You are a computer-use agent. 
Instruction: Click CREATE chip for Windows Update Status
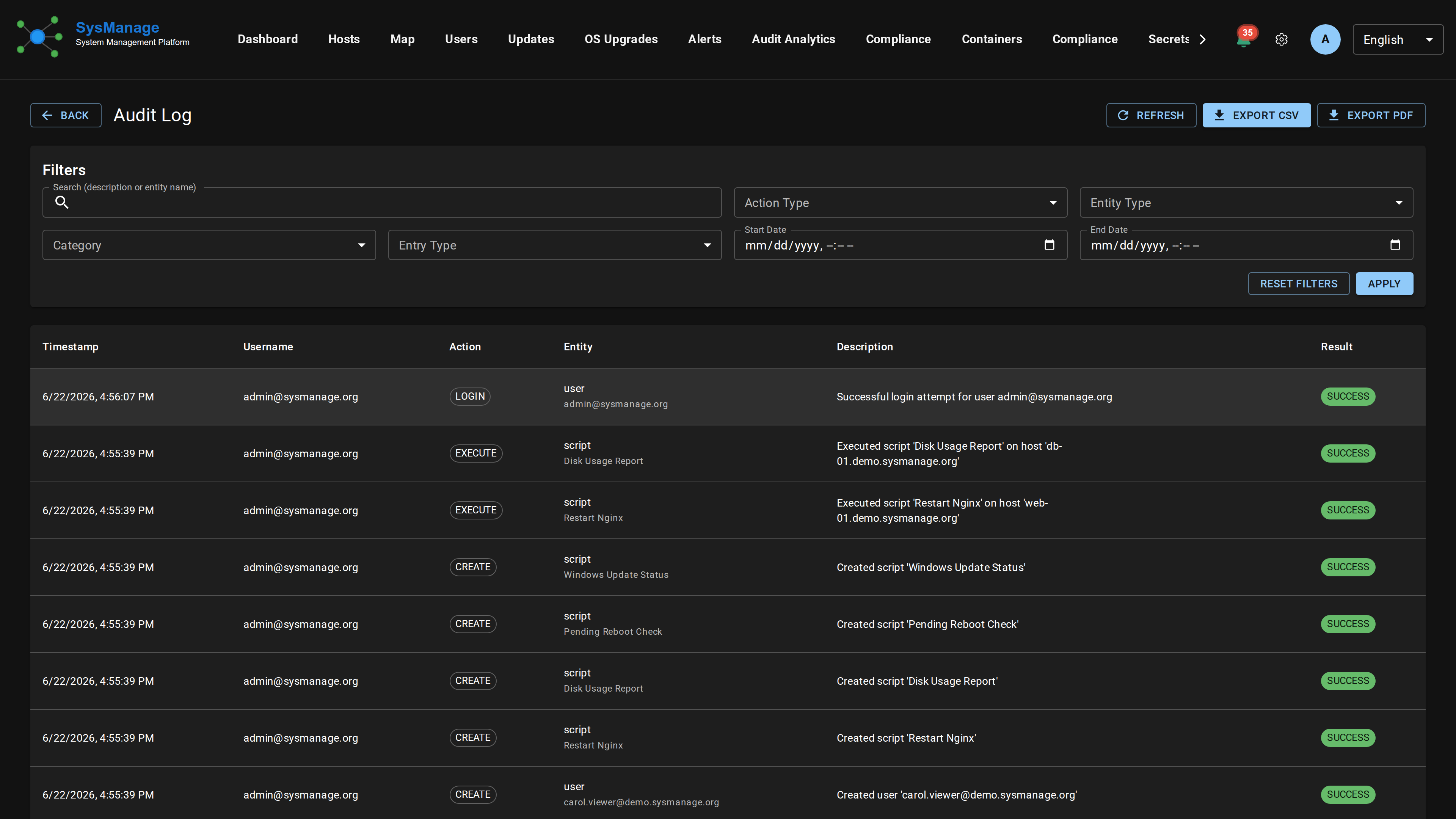[x=472, y=567]
